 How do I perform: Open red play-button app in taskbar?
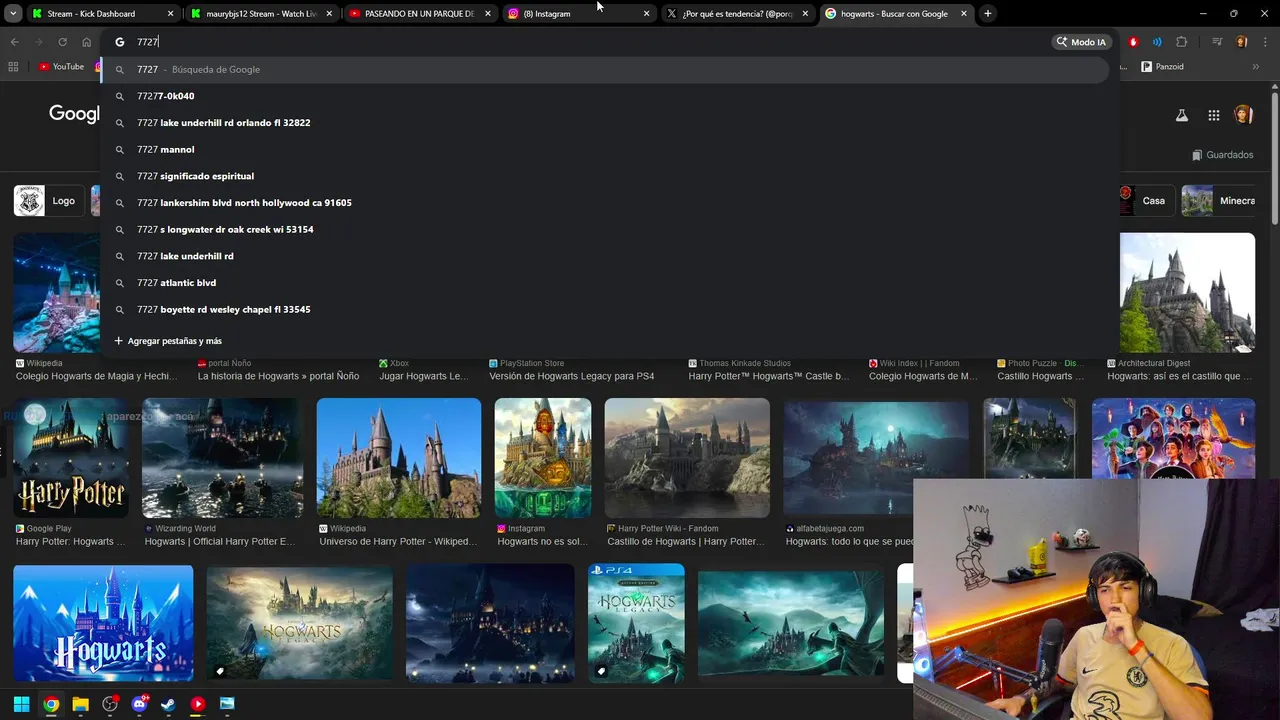(x=198, y=704)
